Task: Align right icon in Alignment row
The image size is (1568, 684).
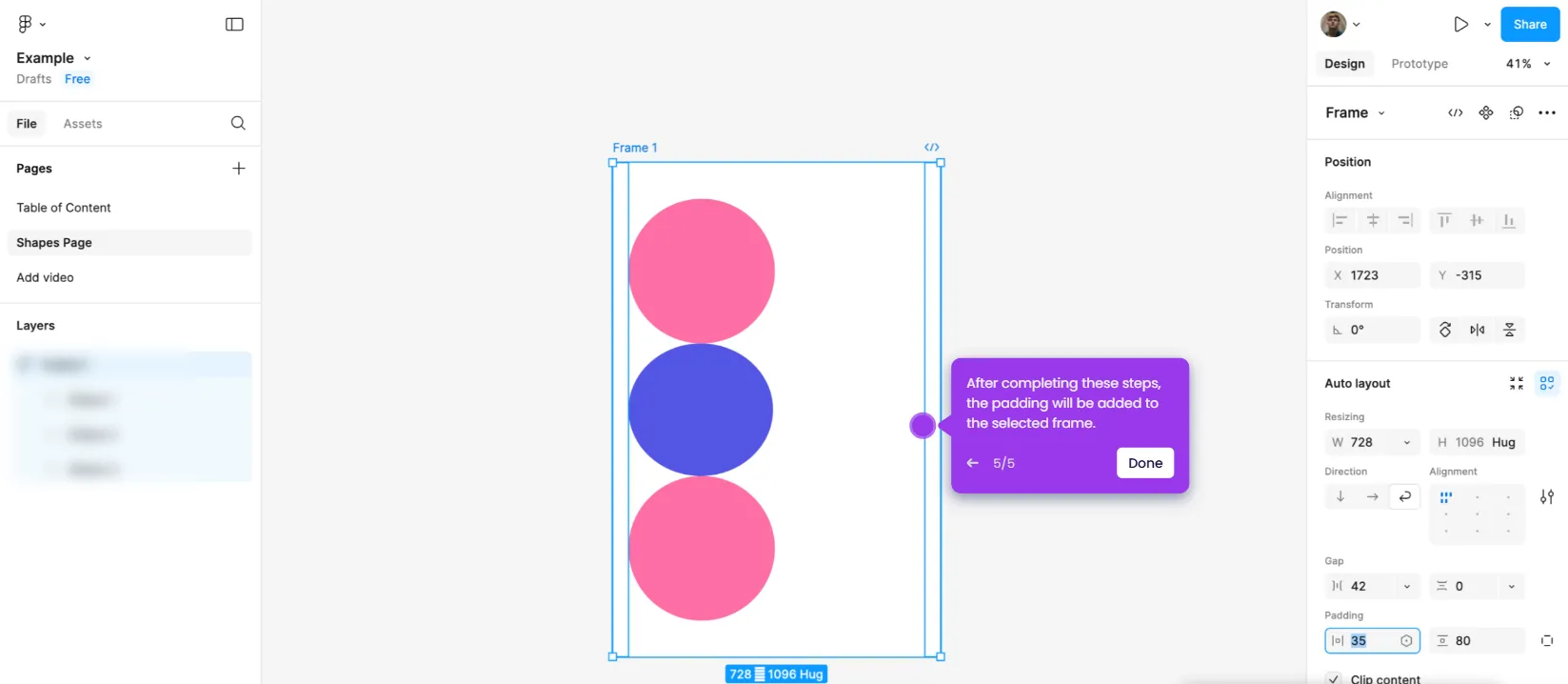Action: (x=1405, y=220)
